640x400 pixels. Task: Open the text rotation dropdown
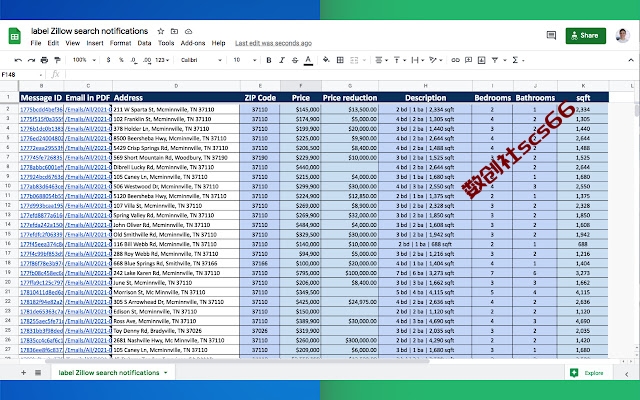(x=436, y=60)
